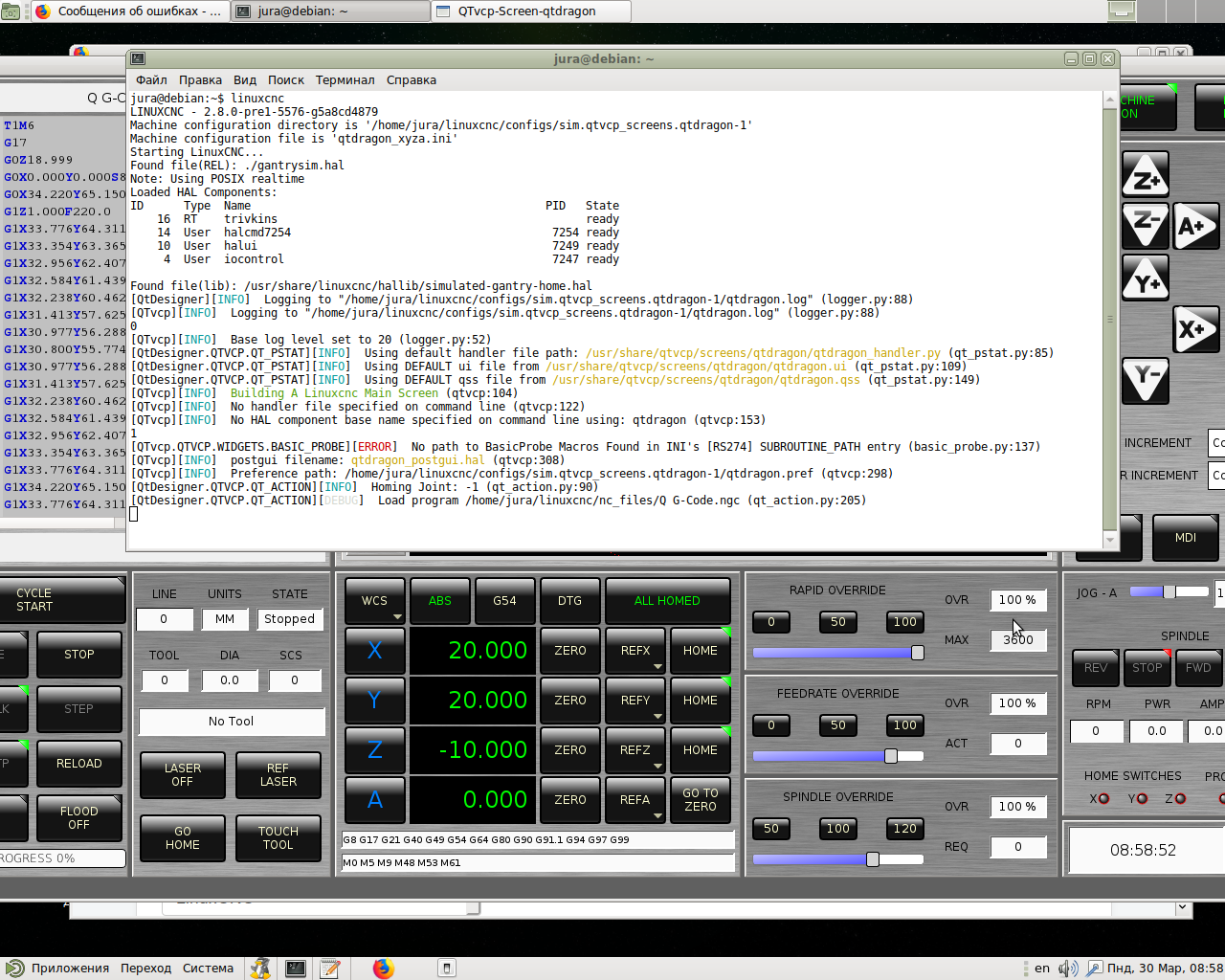Click the Y home switch LED

pos(1142,799)
